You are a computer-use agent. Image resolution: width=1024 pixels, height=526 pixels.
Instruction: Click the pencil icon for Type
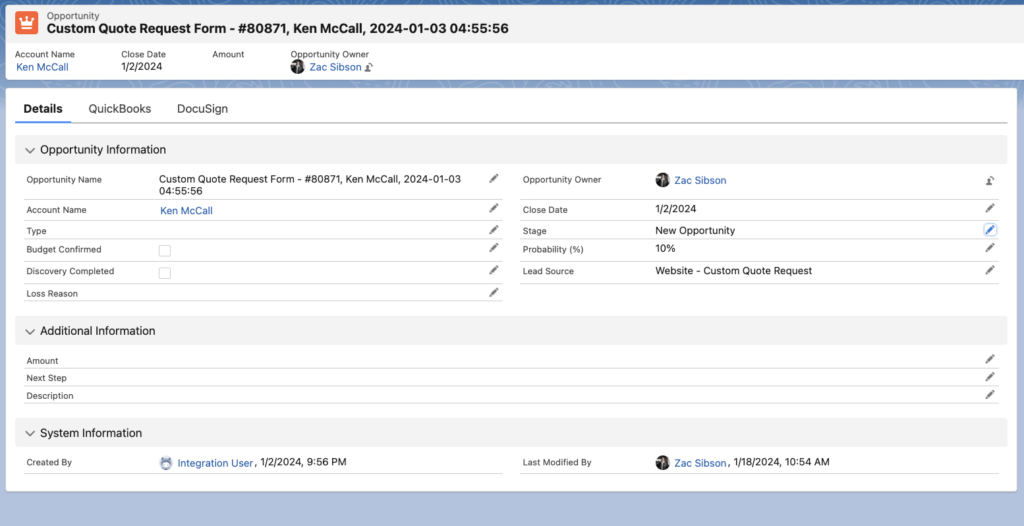click(x=494, y=230)
